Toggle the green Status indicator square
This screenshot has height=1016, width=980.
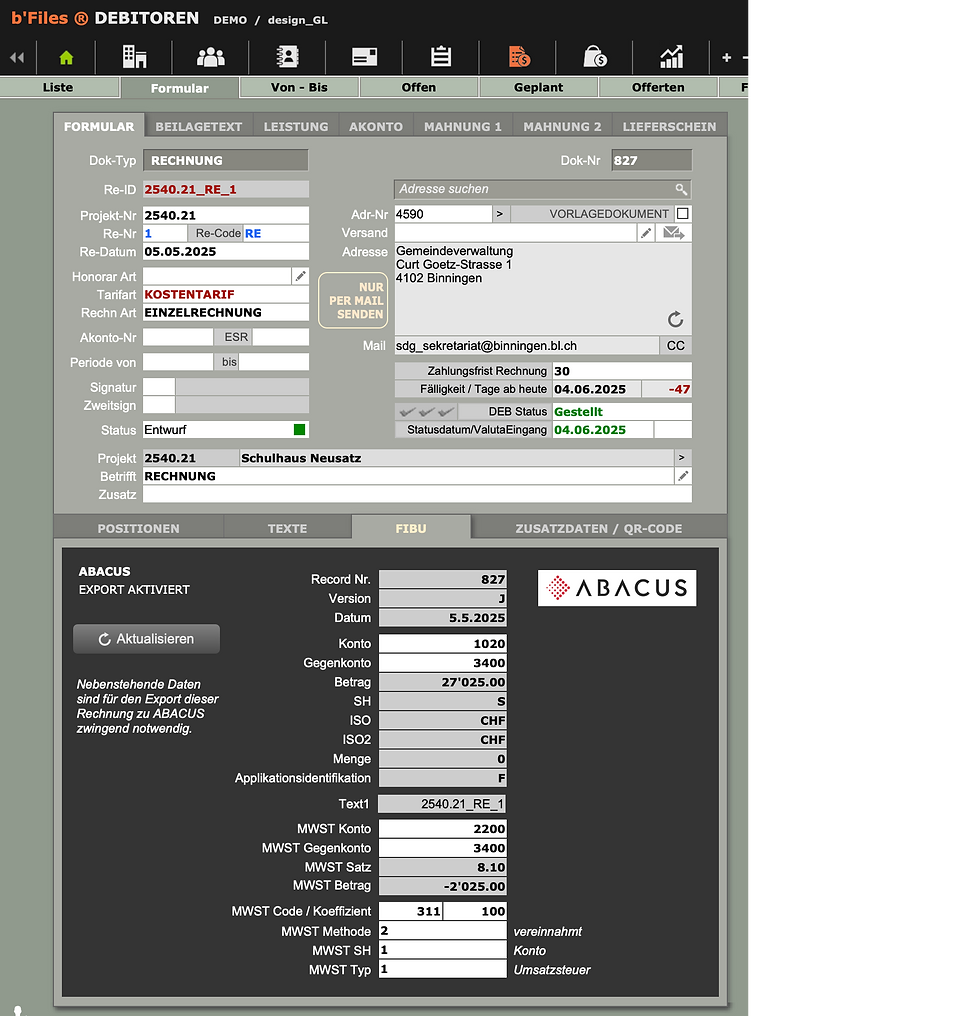299,430
